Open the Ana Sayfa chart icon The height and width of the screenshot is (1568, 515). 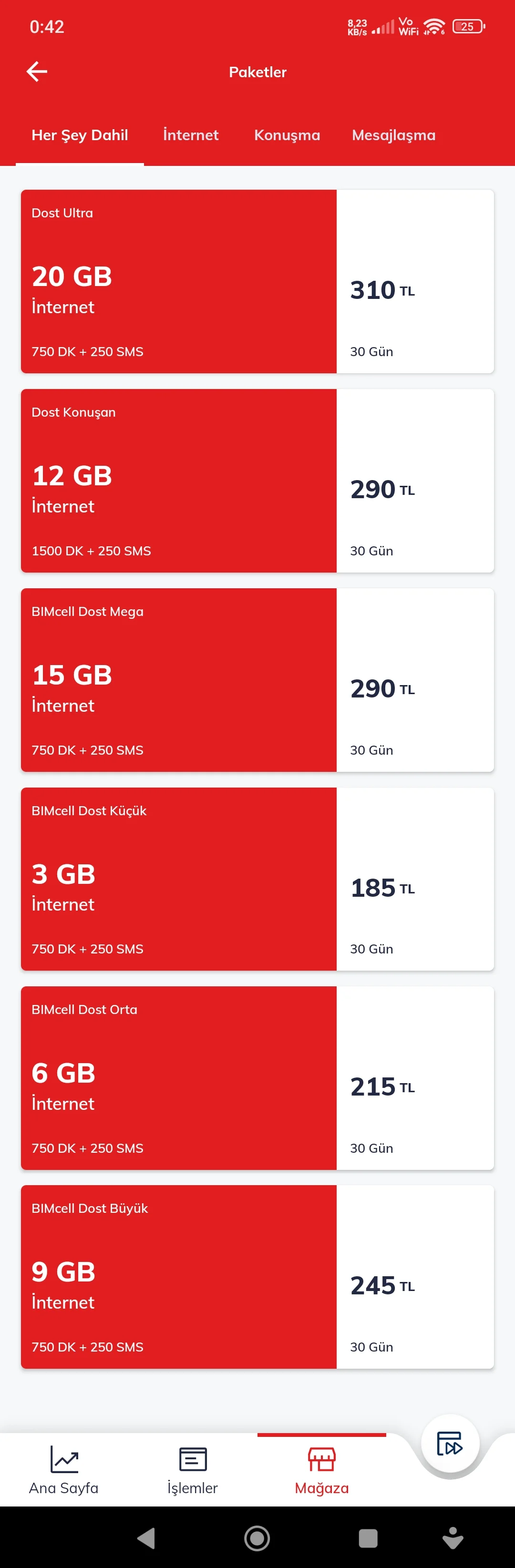(x=64, y=1459)
